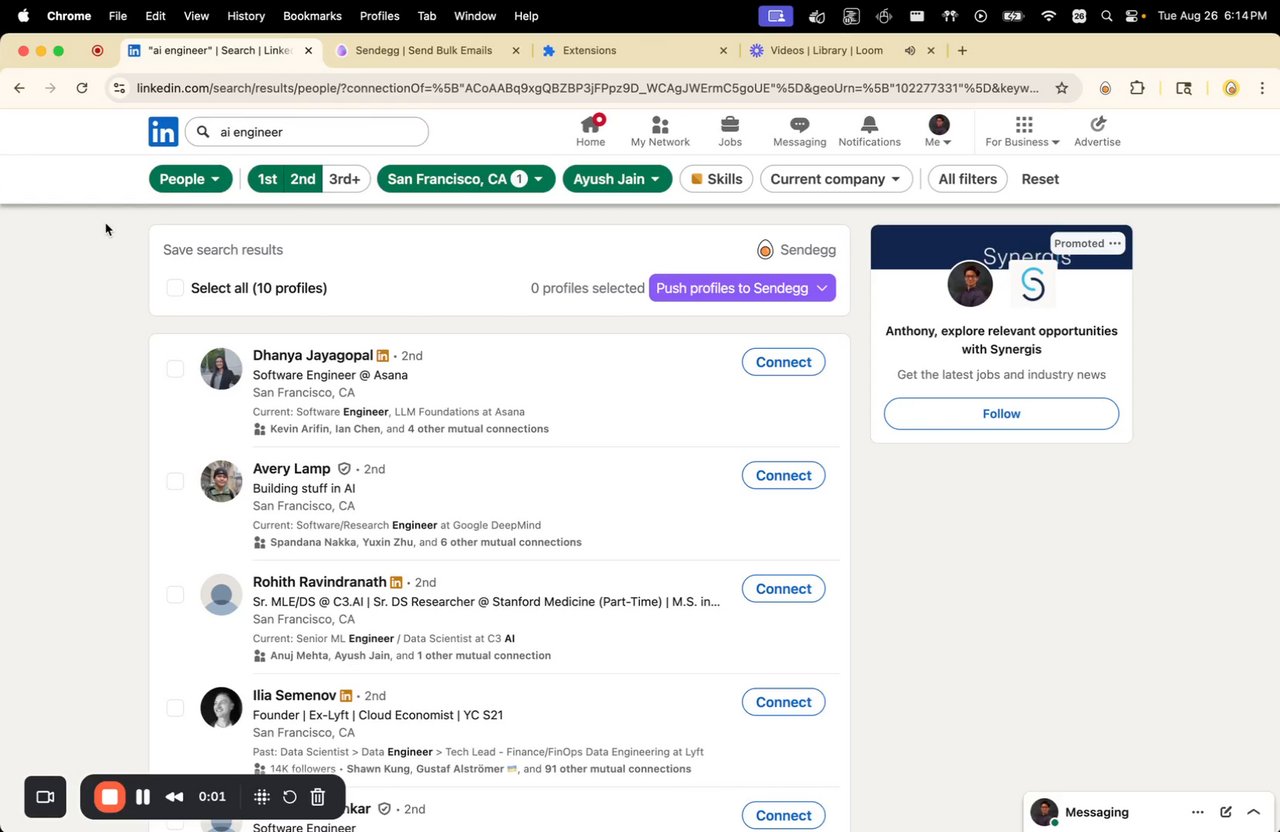The width and height of the screenshot is (1280, 832).
Task: Open macOS Control Center icon
Action: click(x=1133, y=16)
